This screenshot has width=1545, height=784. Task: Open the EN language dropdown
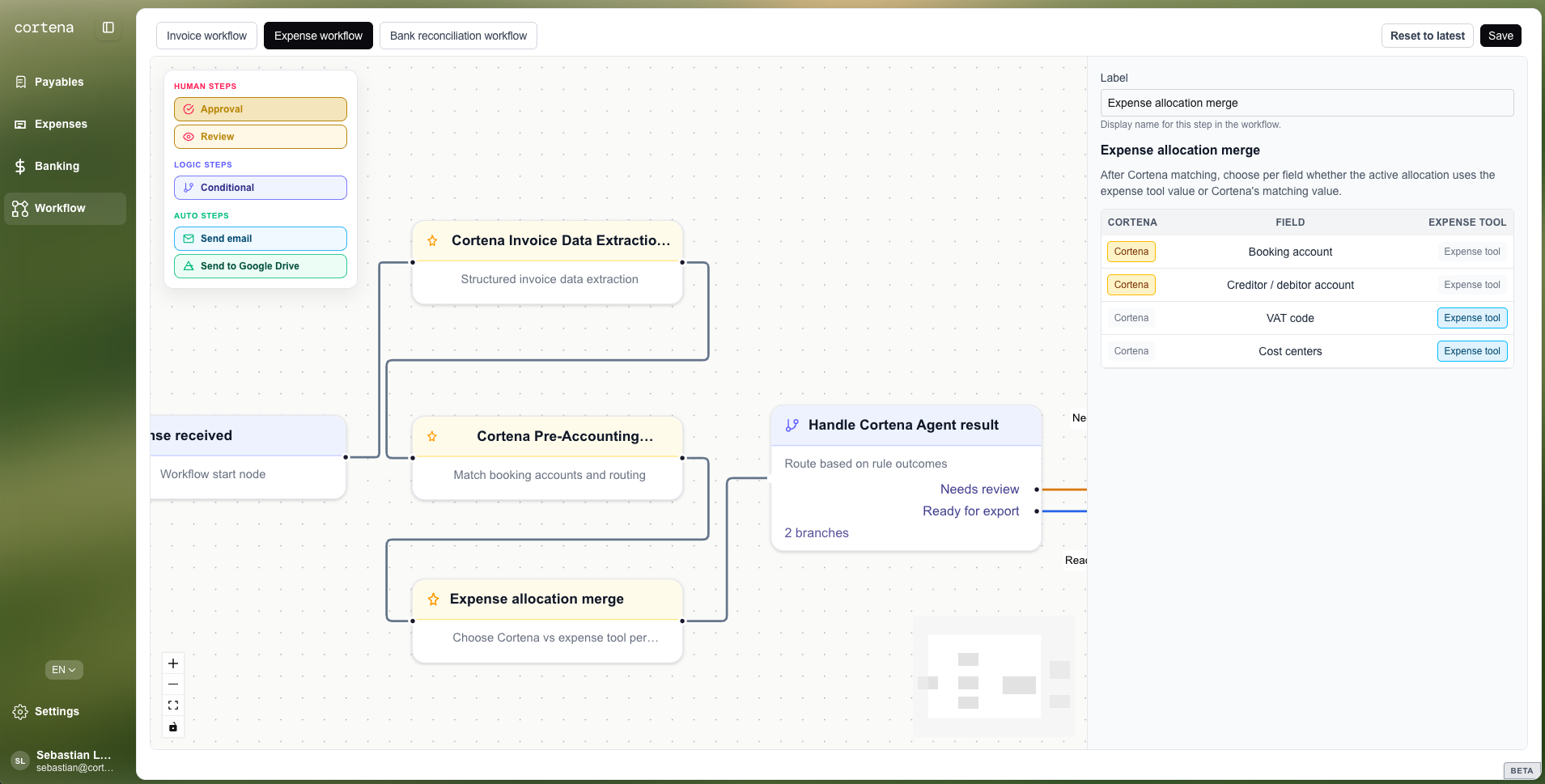[x=64, y=670]
